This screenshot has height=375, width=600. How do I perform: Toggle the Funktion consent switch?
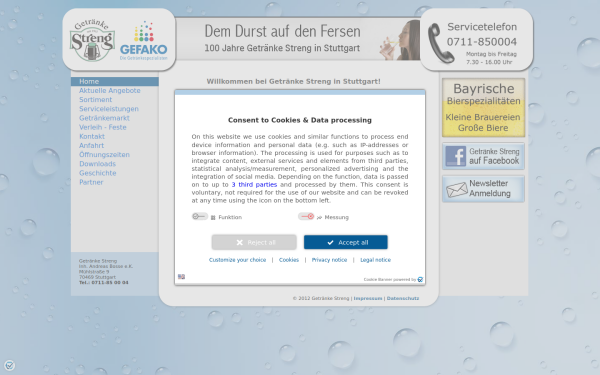[200, 217]
